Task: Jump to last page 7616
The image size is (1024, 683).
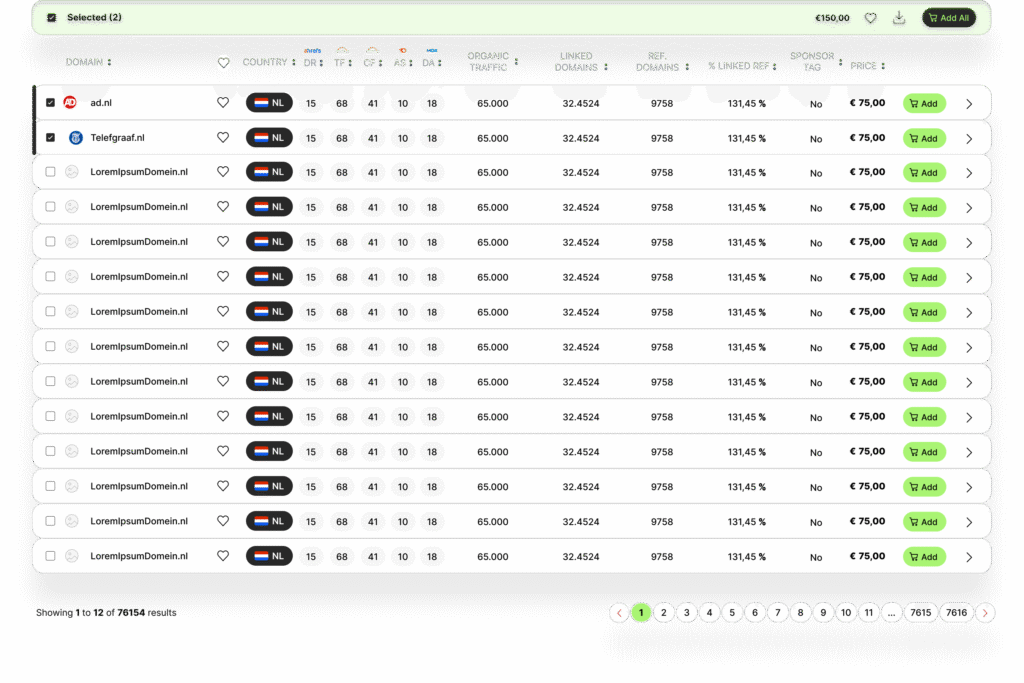Action: coord(956,613)
